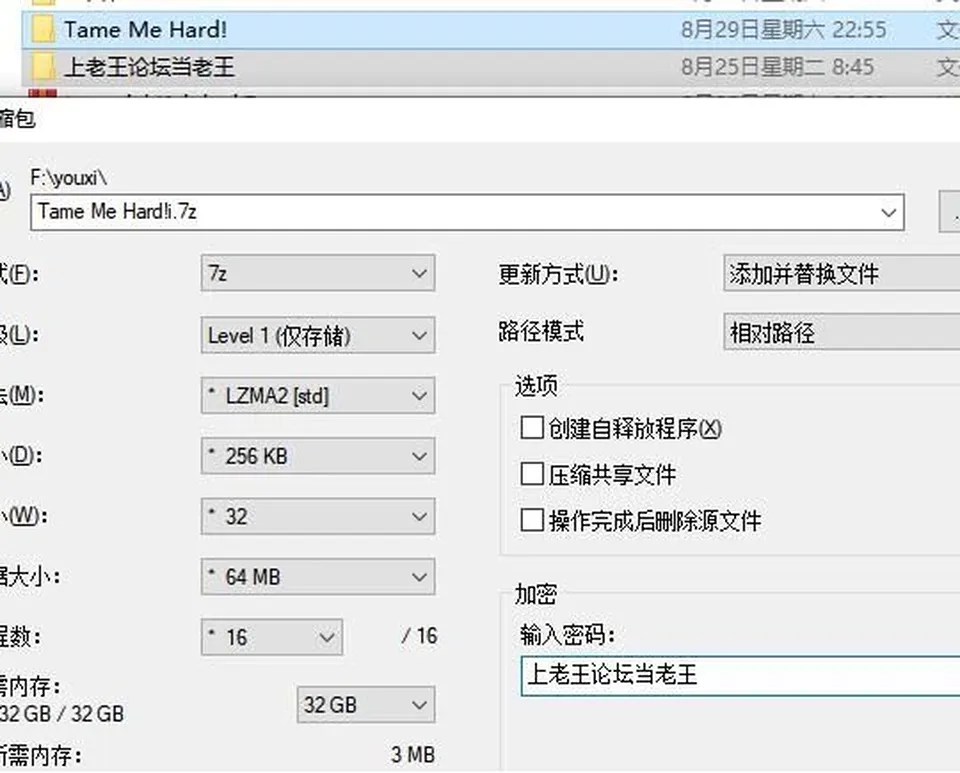The image size is (960, 773).
Task: Click the 输入密码: label
Action: (x=568, y=635)
